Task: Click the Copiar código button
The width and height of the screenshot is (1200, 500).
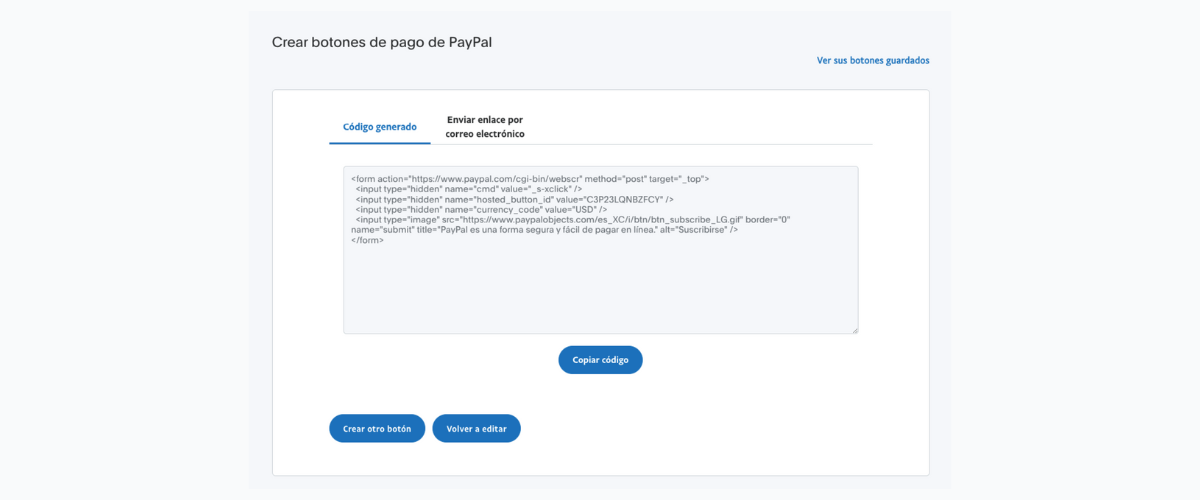Action: pos(600,360)
